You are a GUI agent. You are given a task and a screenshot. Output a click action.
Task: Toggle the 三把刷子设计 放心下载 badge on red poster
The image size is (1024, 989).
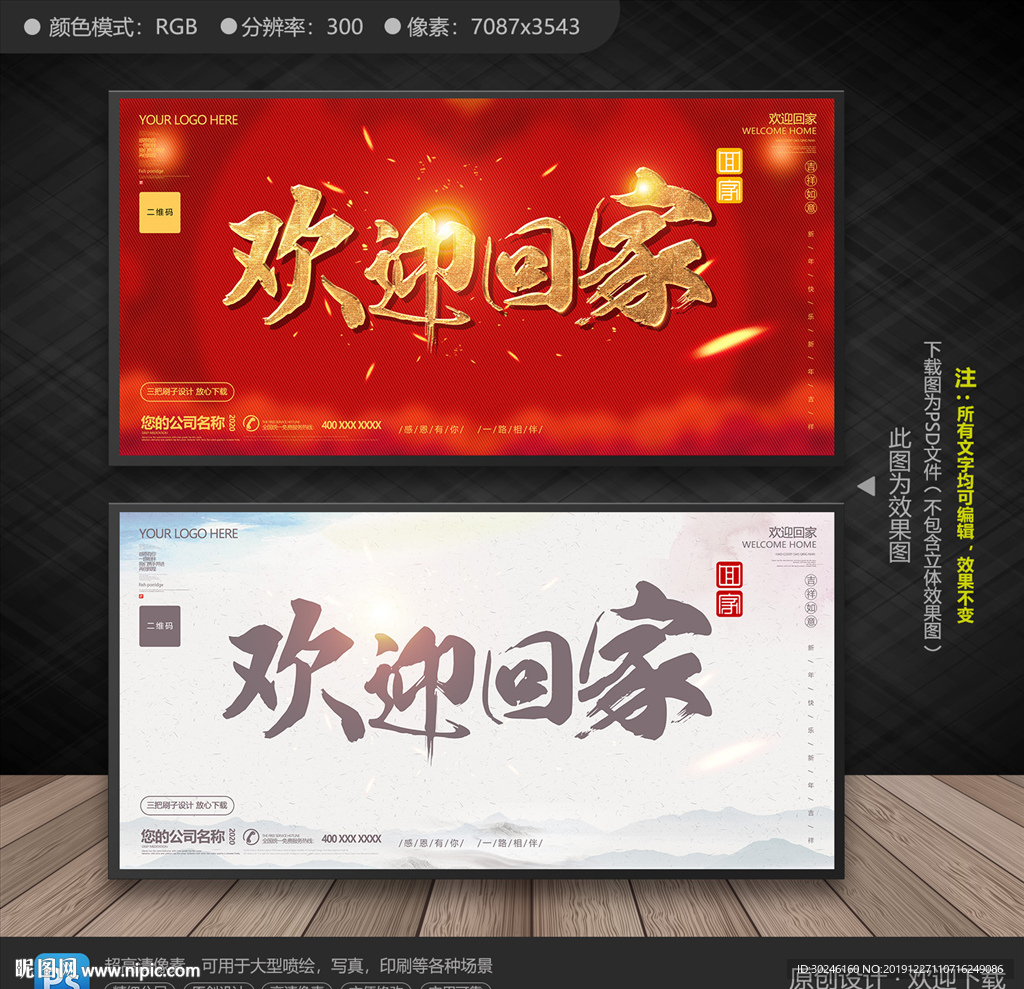pyautogui.click(x=187, y=392)
